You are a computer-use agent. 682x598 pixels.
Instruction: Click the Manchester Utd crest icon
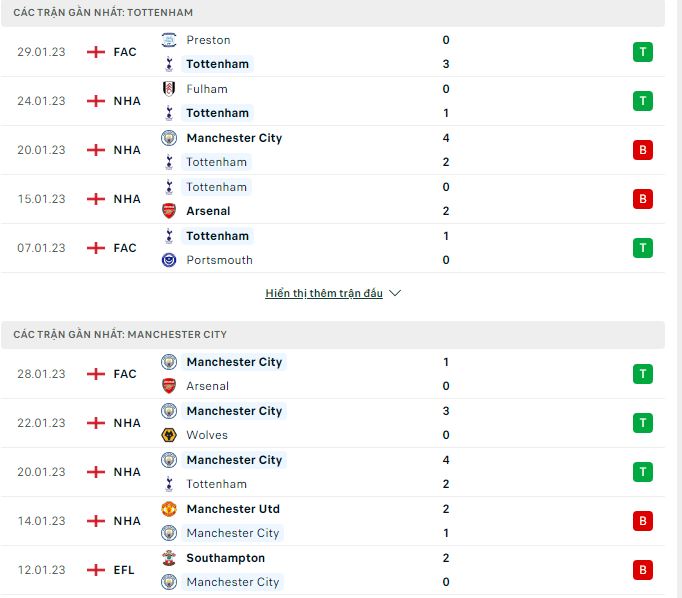point(169,509)
